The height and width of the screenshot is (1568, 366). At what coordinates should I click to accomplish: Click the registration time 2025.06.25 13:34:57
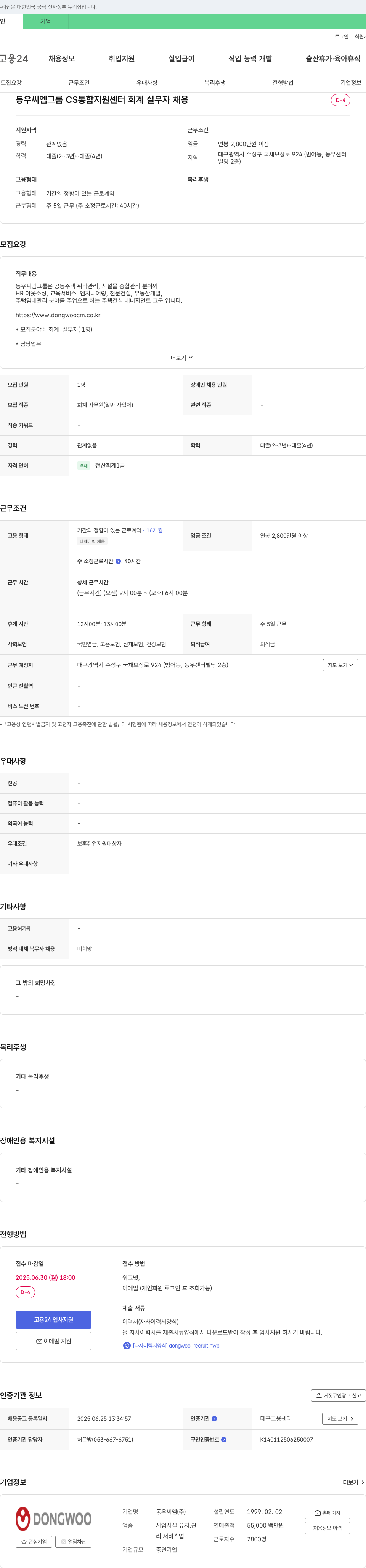click(104, 1418)
